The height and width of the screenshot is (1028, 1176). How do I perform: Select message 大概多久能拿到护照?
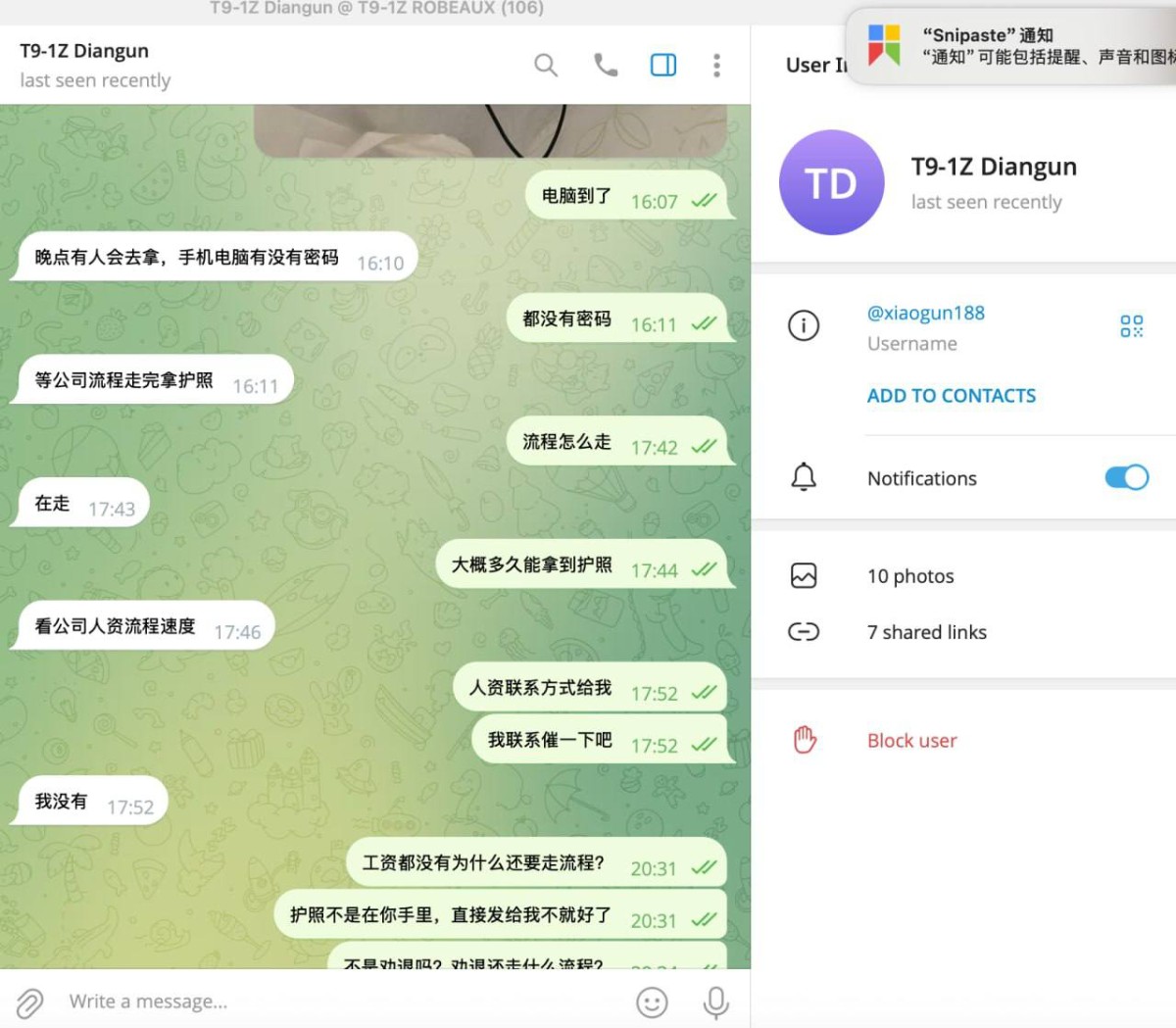coord(585,565)
